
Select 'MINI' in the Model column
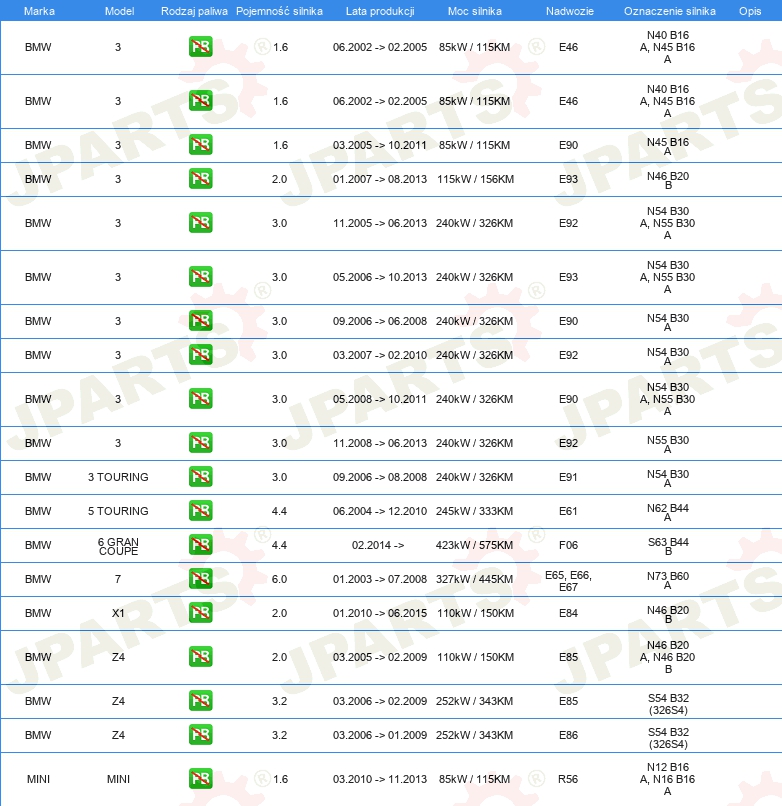118,779
